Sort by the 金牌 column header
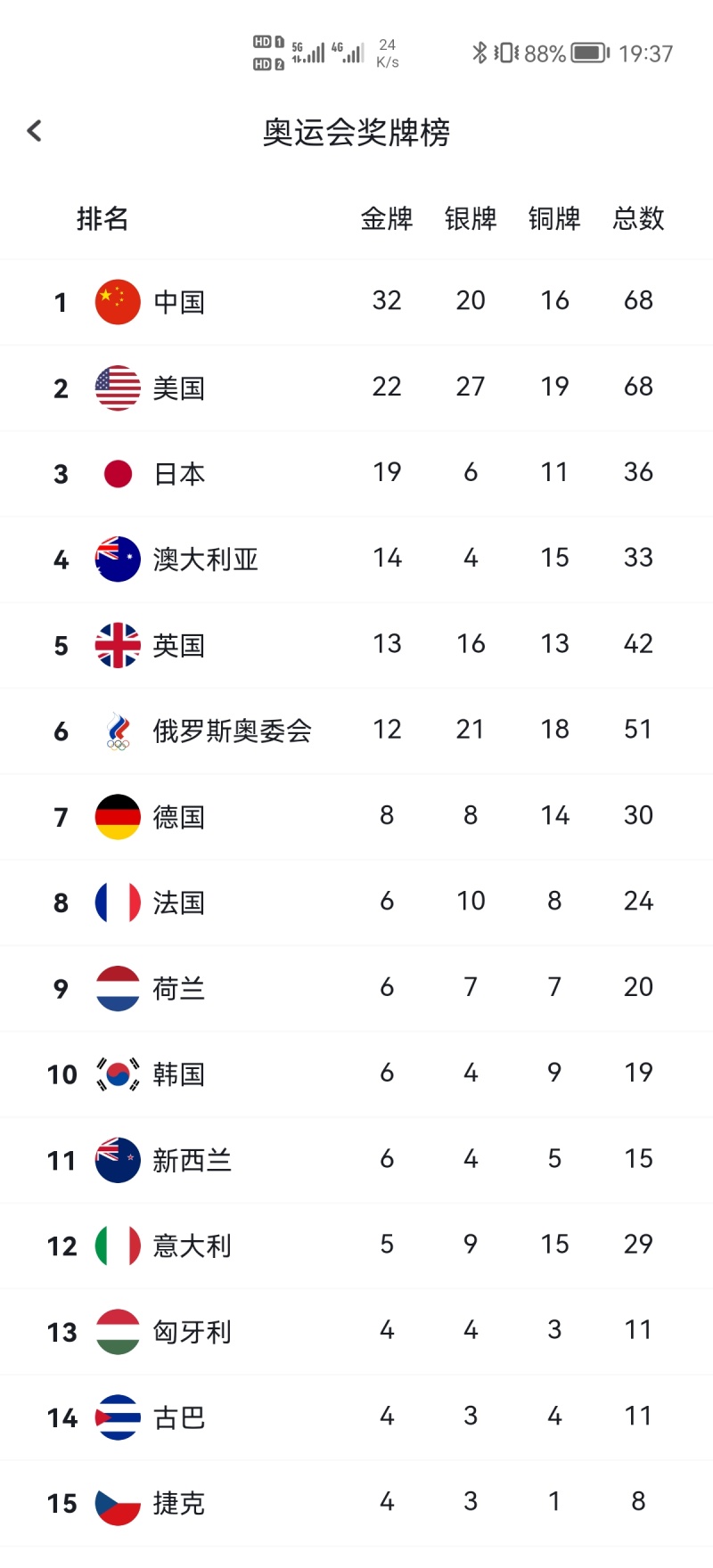 click(x=387, y=218)
